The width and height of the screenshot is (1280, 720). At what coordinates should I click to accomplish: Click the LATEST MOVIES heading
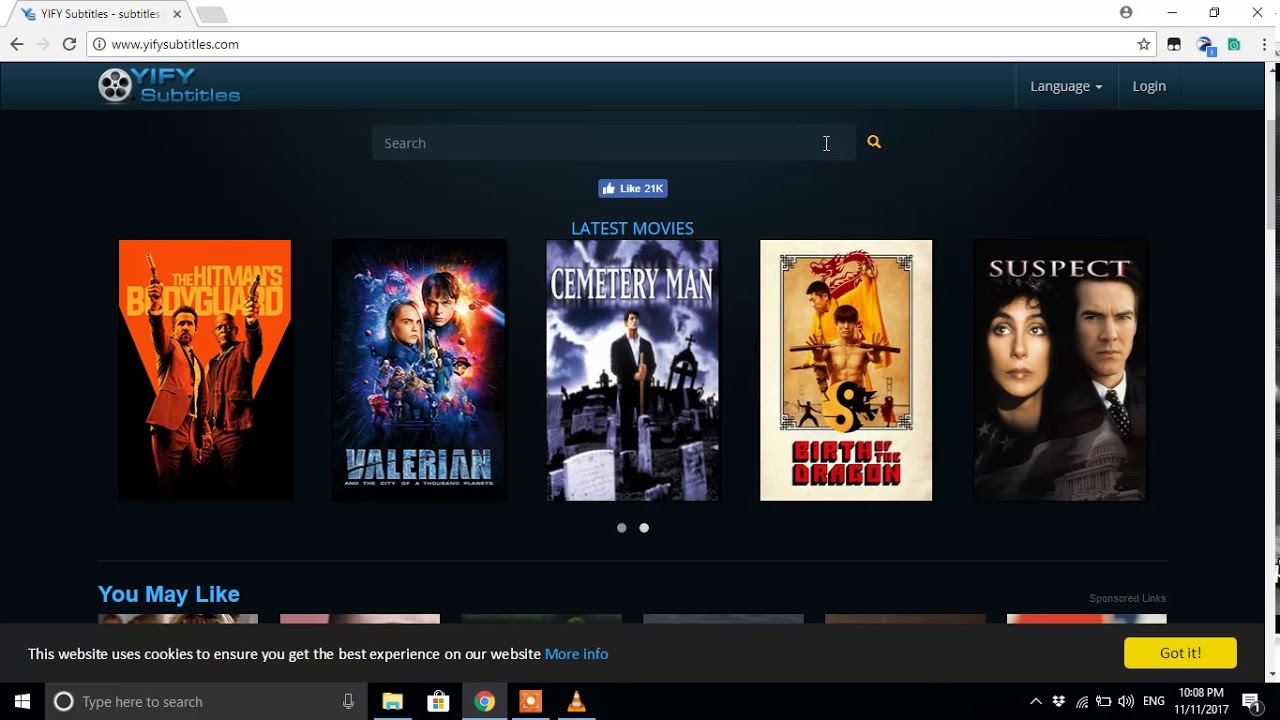(x=632, y=228)
